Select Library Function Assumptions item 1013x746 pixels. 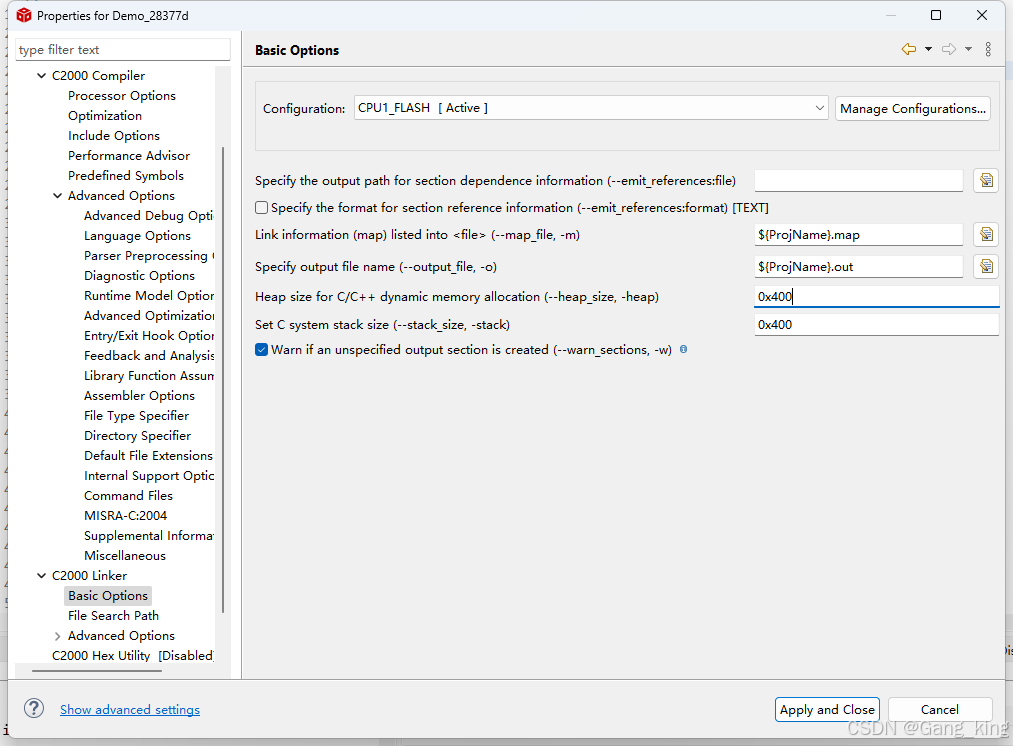(149, 376)
